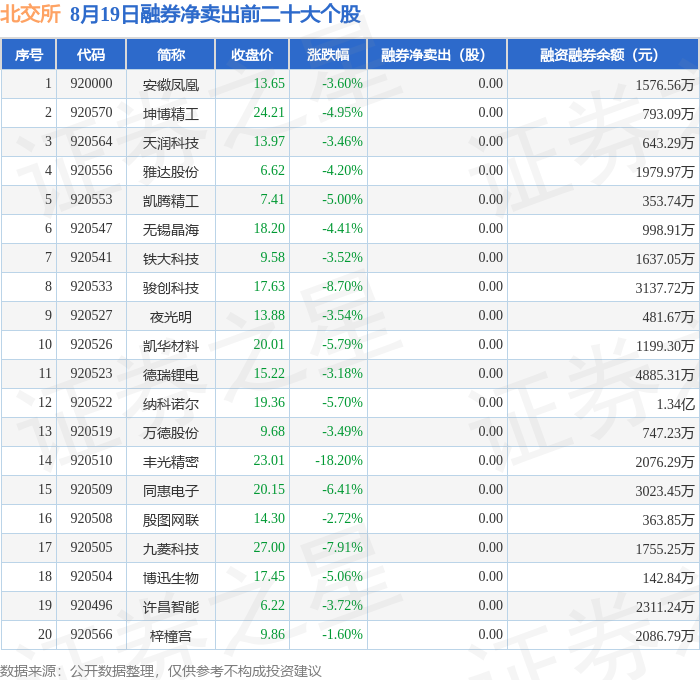Click the 代码 column header

click(91, 55)
